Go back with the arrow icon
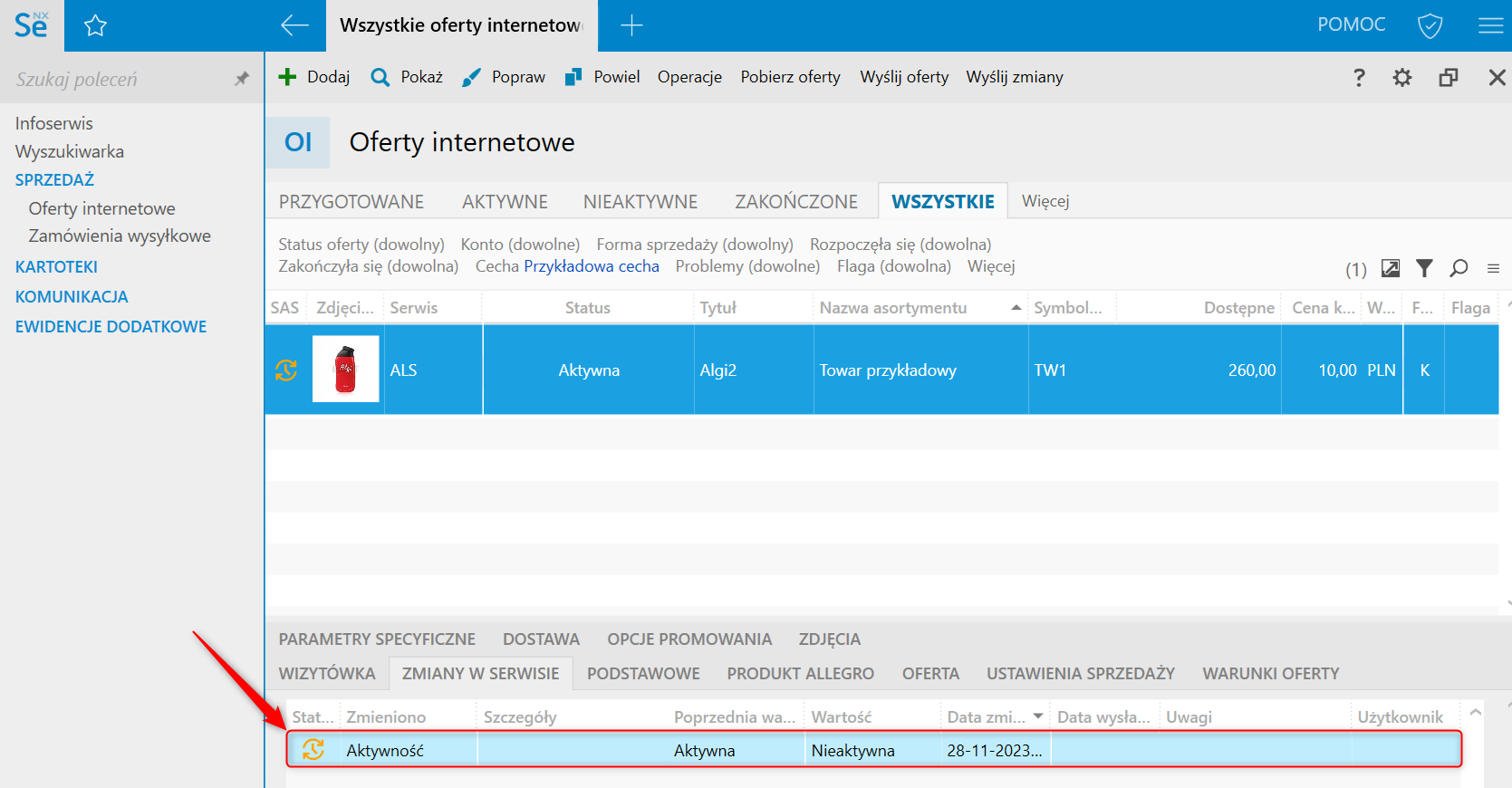 (x=294, y=25)
